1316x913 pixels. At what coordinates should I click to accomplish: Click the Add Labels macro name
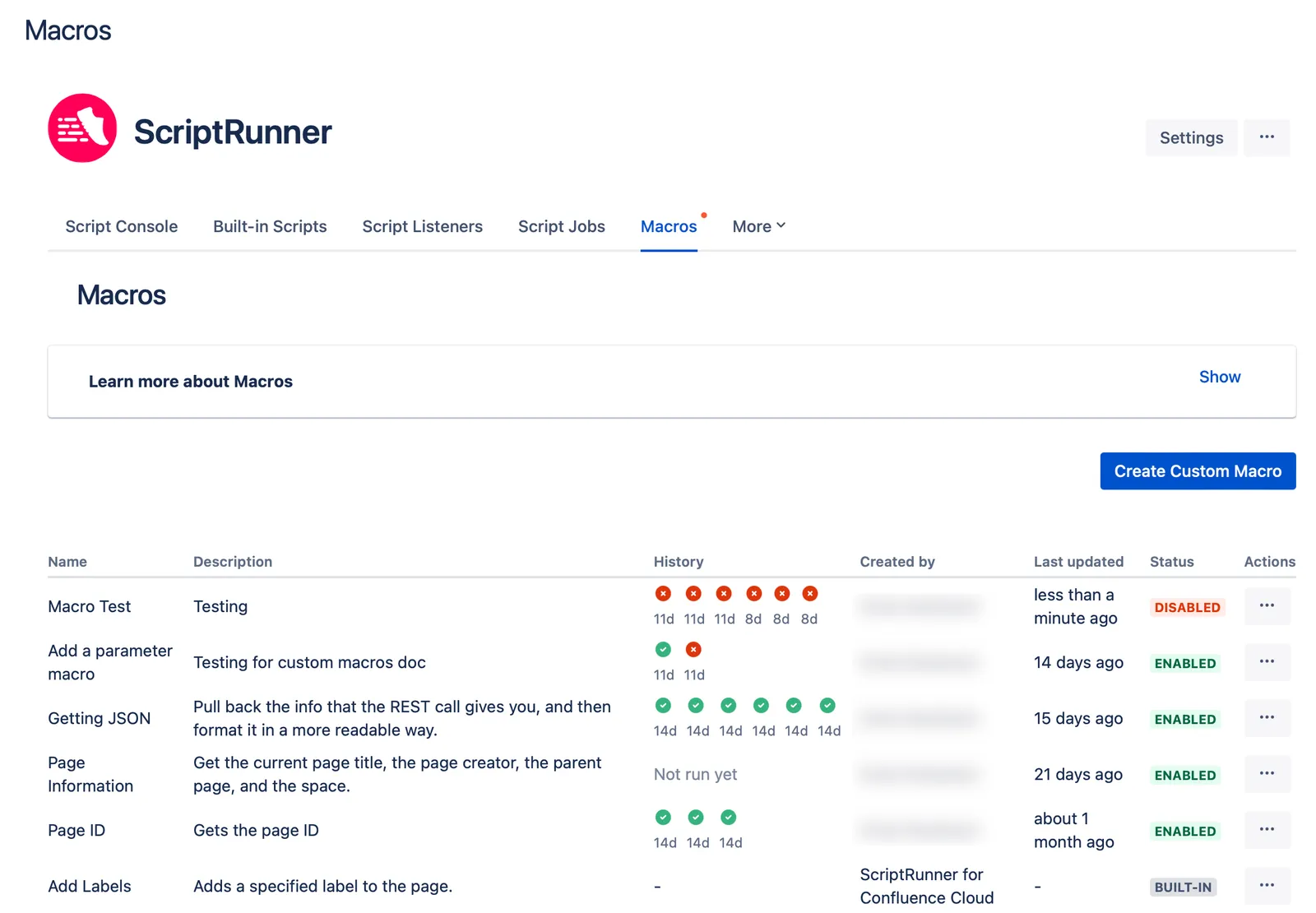(x=89, y=886)
